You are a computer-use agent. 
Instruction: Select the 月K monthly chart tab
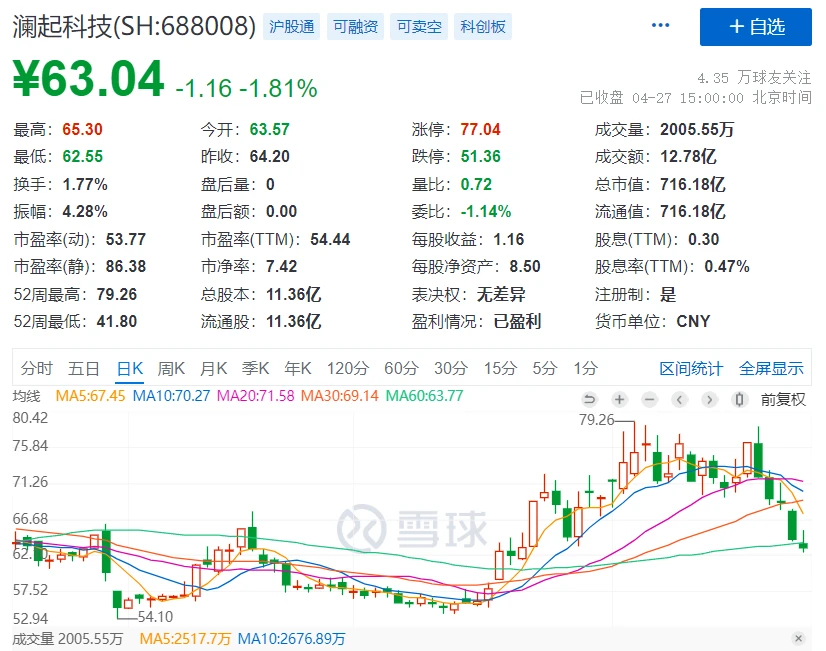point(213,368)
